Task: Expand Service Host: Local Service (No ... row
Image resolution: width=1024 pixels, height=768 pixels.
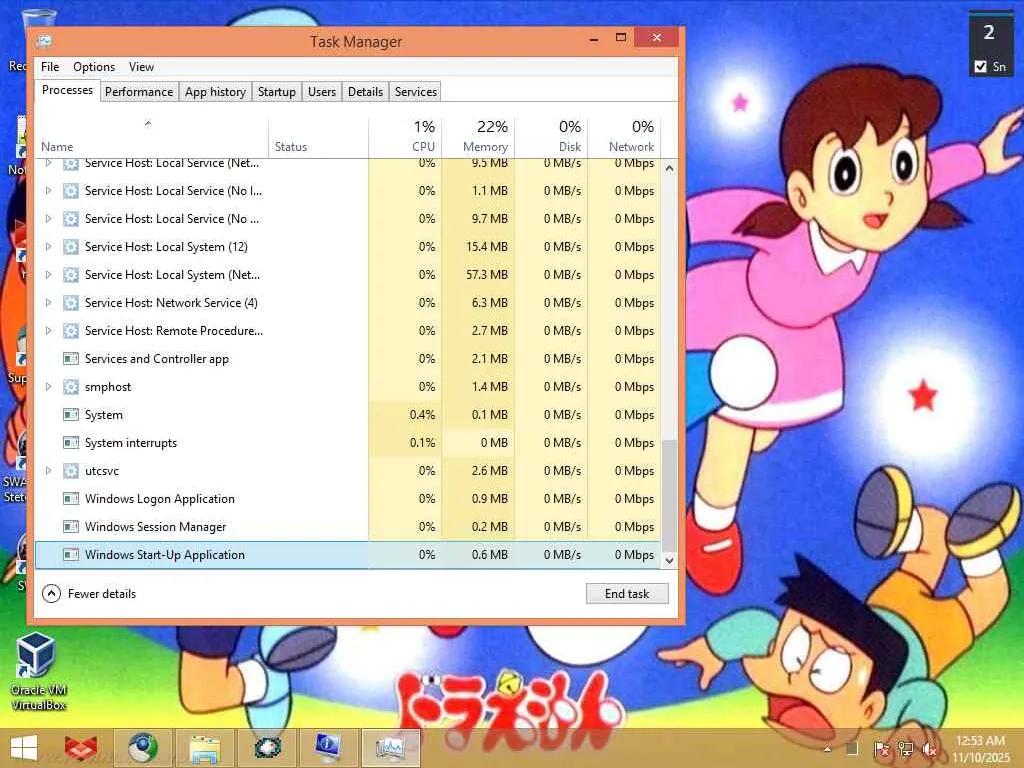Action: 48,219
